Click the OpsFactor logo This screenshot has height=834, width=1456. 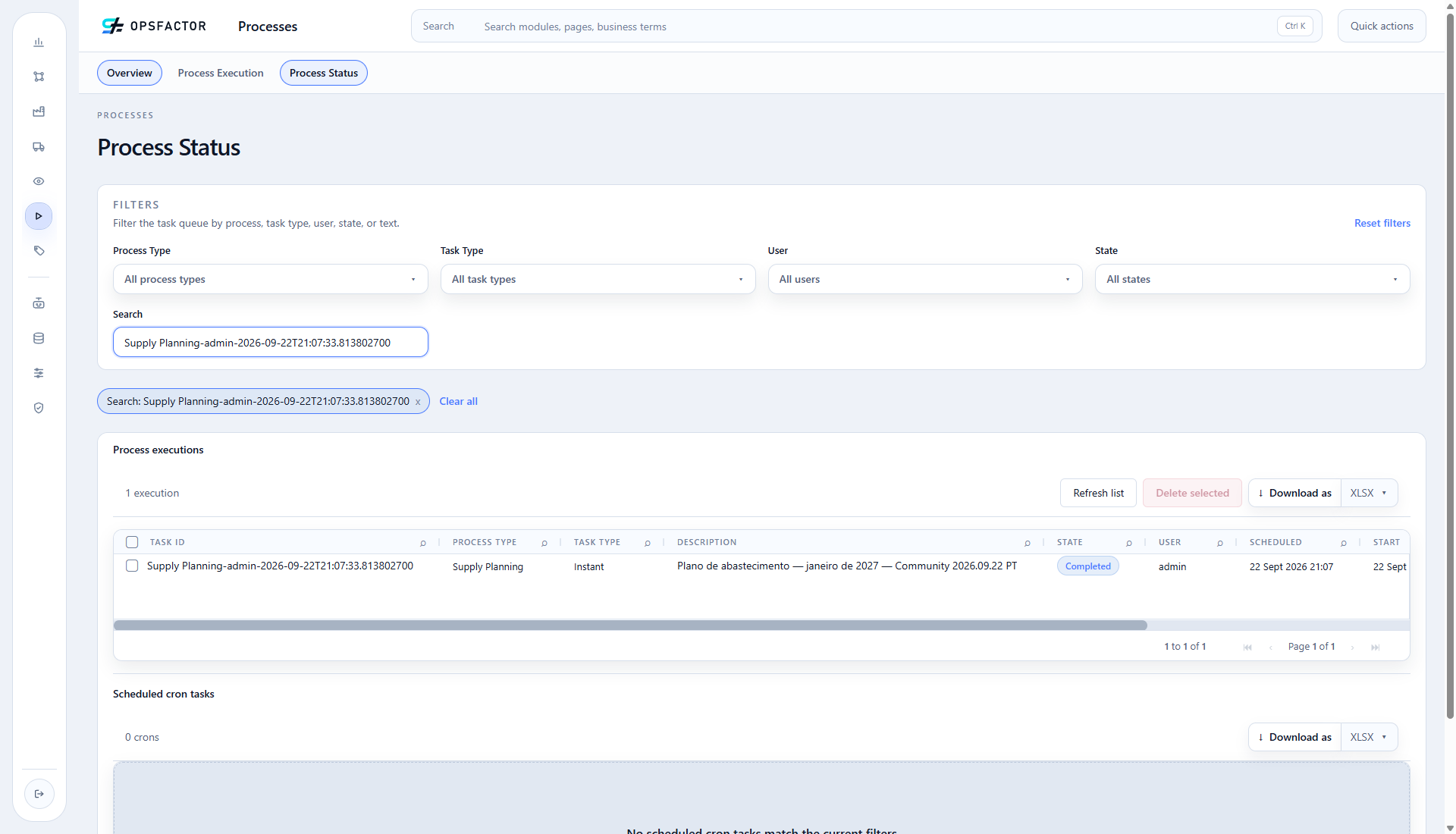154,26
